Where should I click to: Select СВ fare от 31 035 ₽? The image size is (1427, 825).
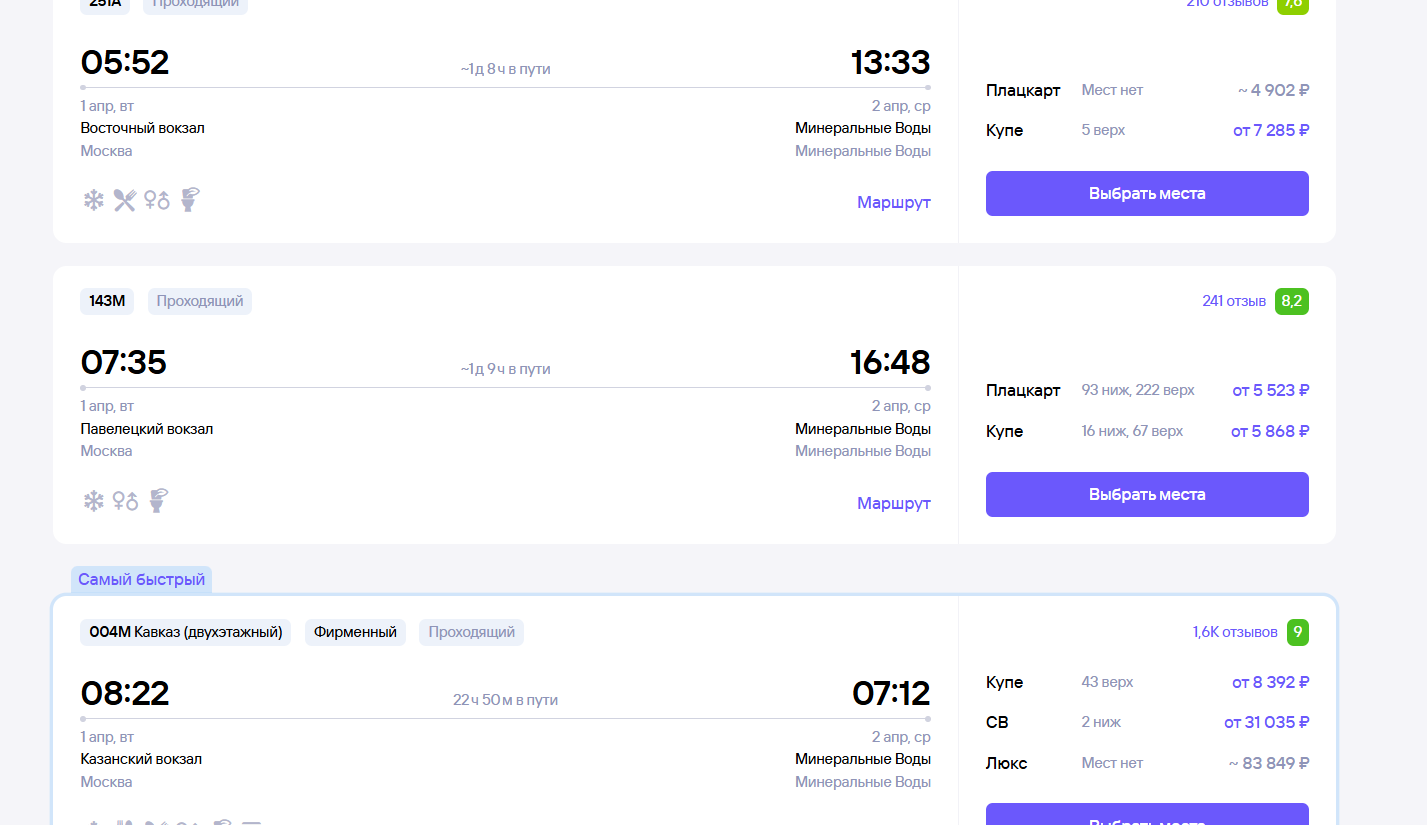point(1266,722)
